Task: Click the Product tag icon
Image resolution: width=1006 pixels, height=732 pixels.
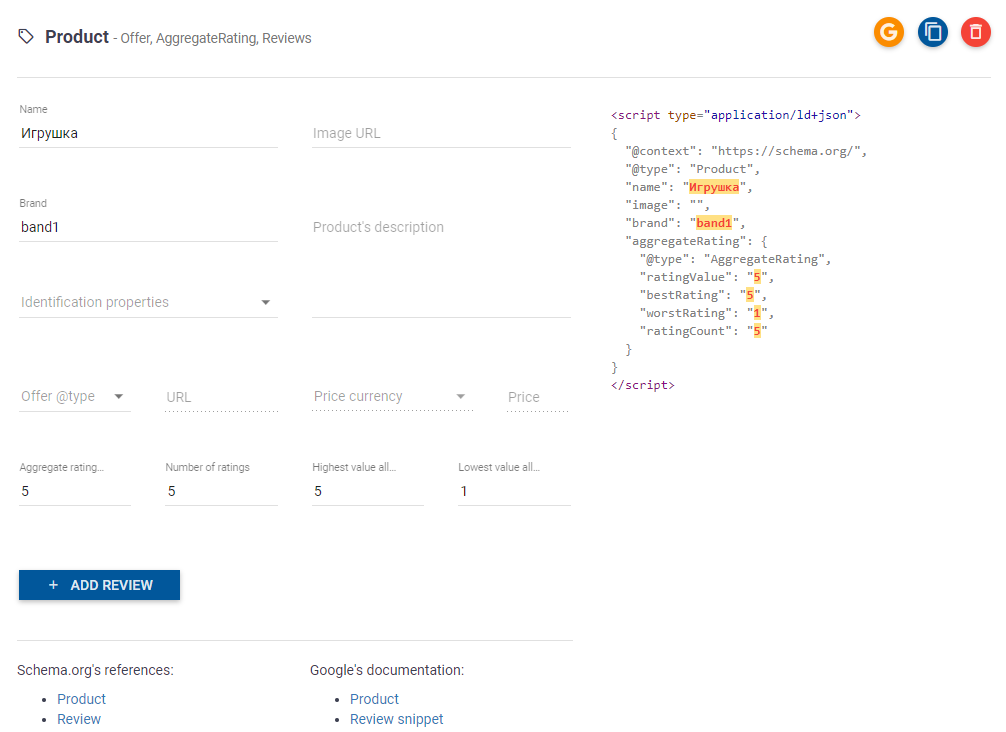Action: (26, 37)
